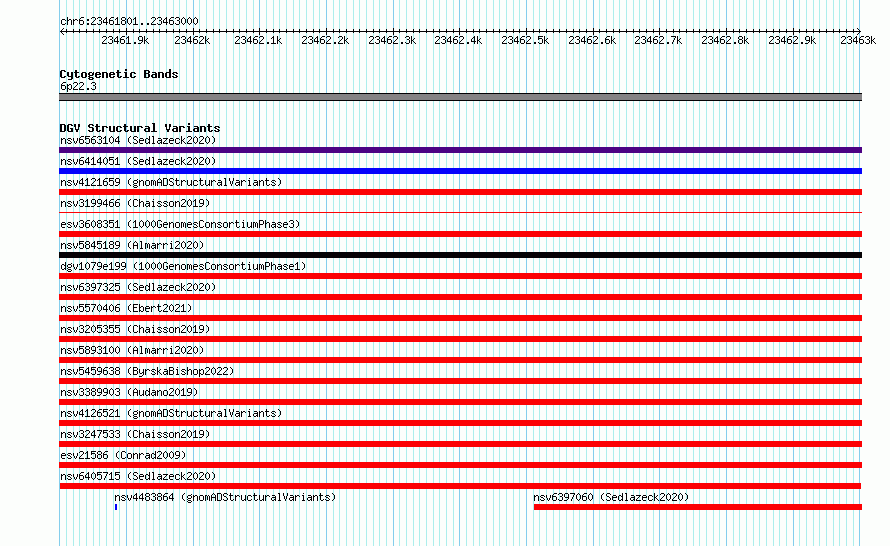This screenshot has width=890, height=546.
Task: Open the nsv6414051 (Sedlazeck2020) label
Action: [138, 161]
